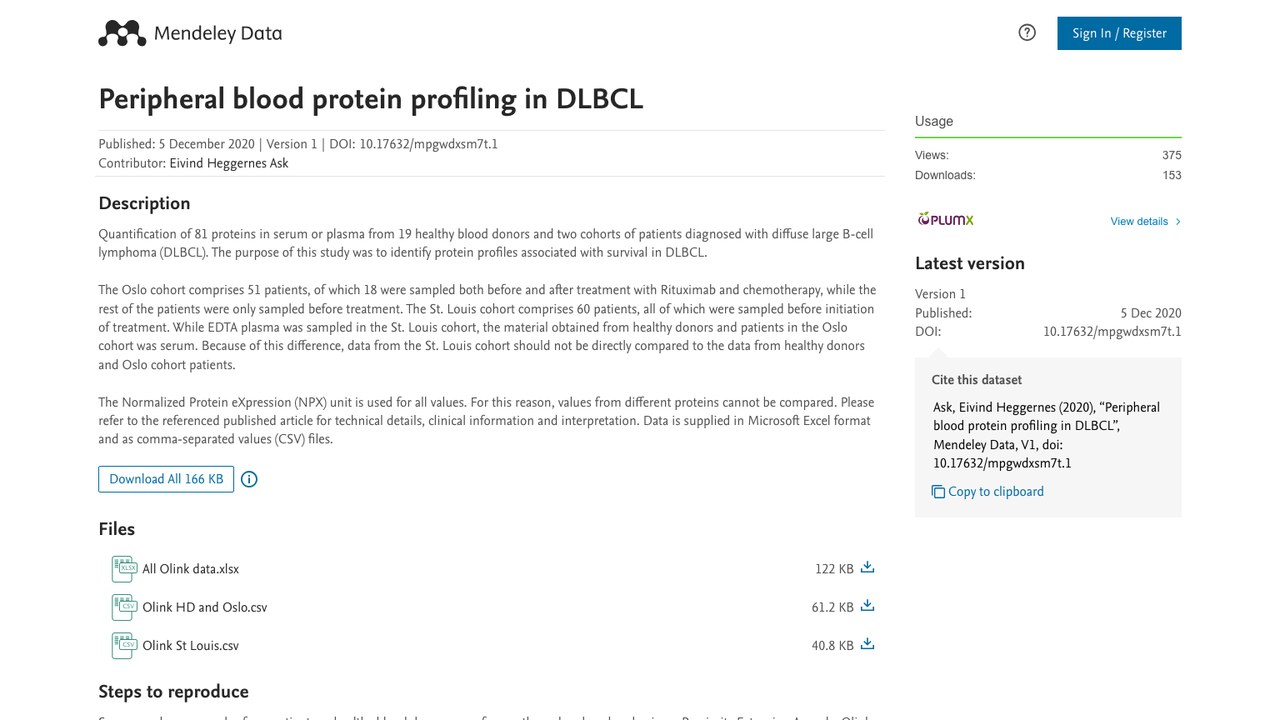Click the CSV icon for Olink St Louis
Viewport: 1280px width, 720px height.
tap(124, 645)
